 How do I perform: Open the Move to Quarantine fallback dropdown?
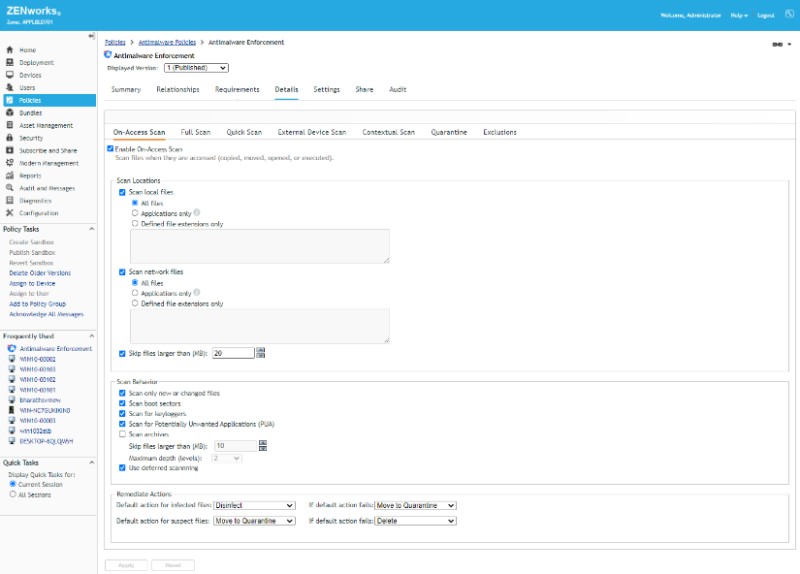click(x=415, y=505)
